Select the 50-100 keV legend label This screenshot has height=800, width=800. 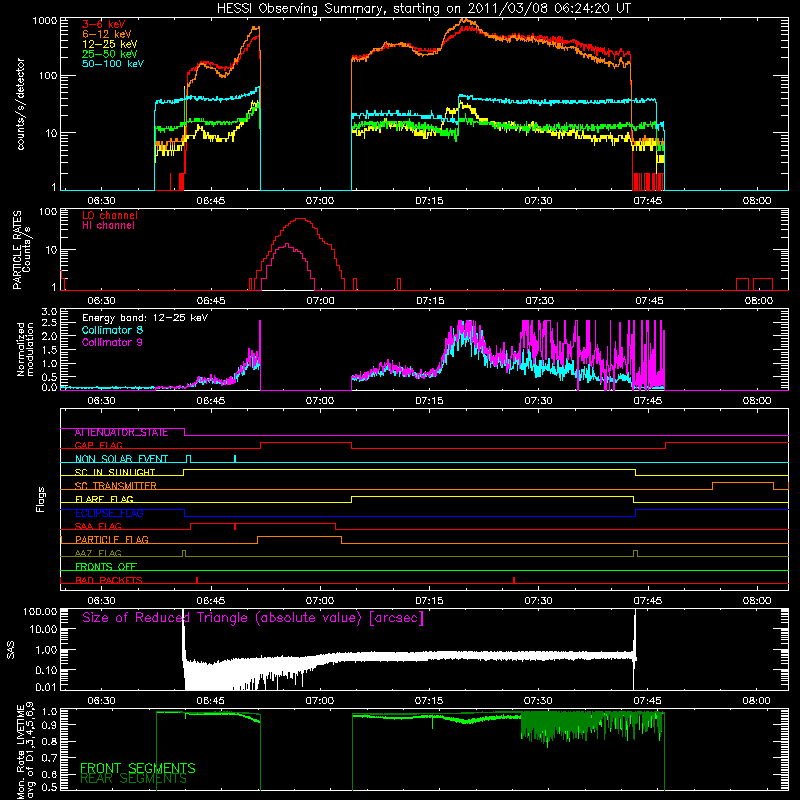[x=113, y=64]
